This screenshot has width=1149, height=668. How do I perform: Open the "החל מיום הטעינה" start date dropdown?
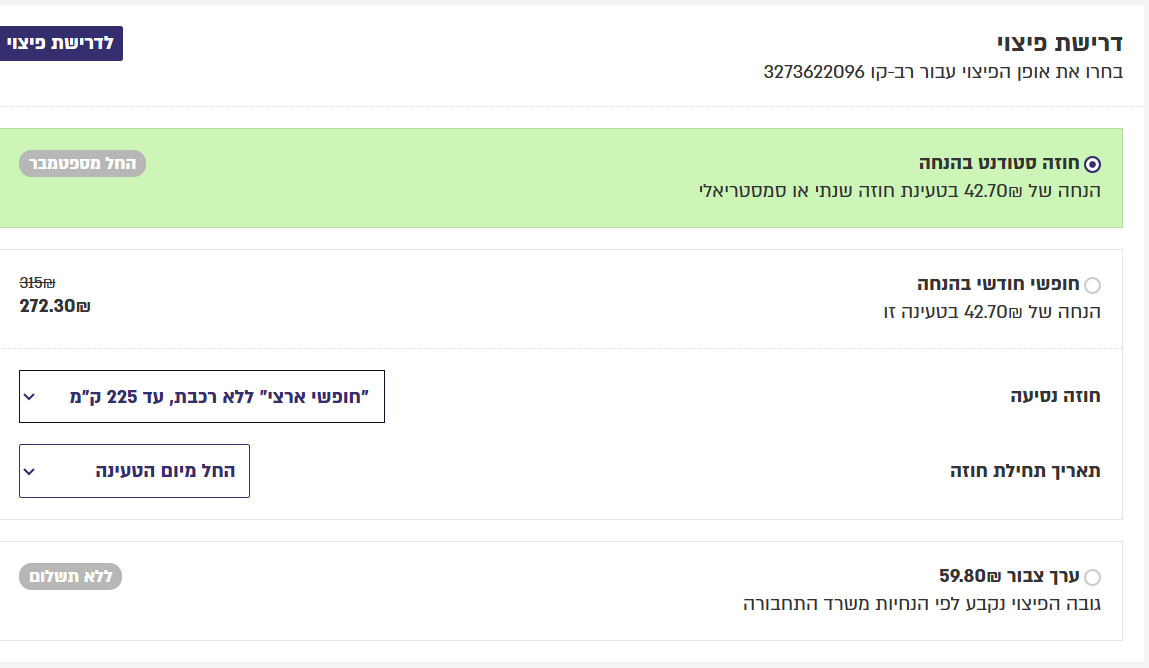pyautogui.click(x=134, y=471)
